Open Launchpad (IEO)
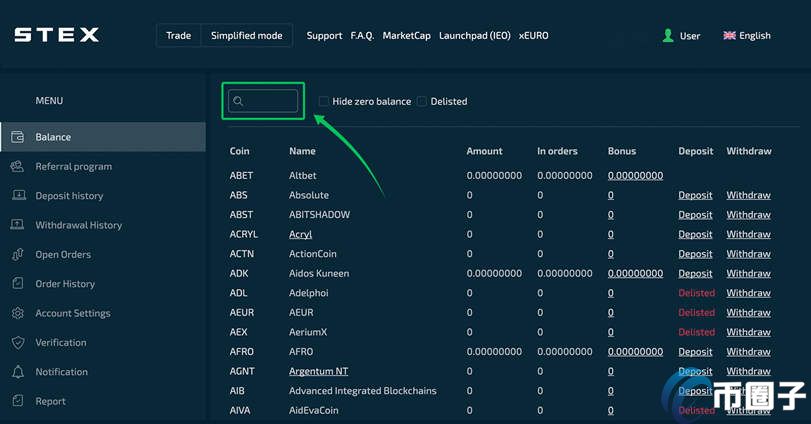811x424 pixels. pos(475,36)
